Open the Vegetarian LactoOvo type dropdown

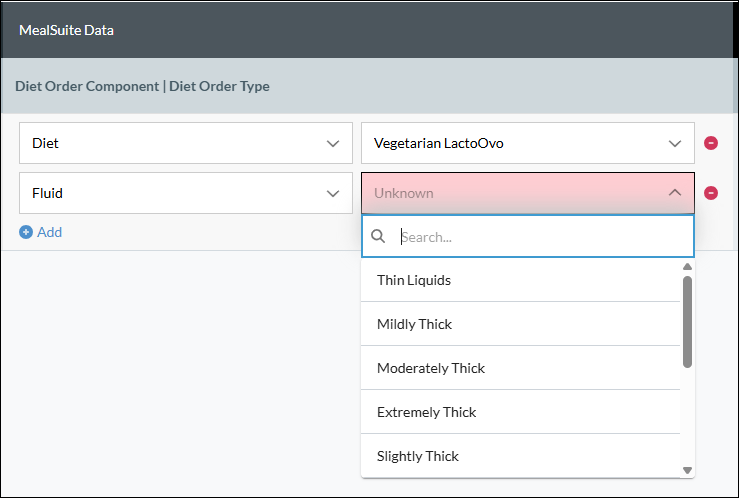(528, 143)
